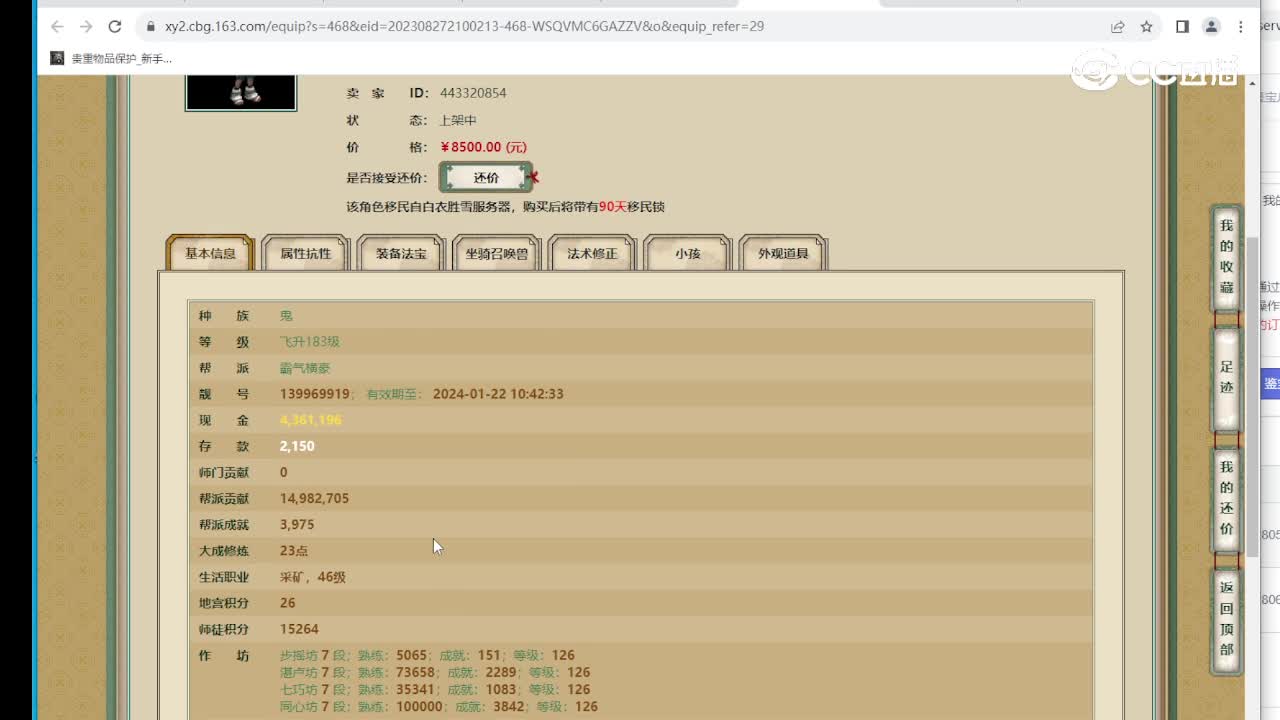Open the 小孩 tab
The image size is (1280, 720).
(x=688, y=253)
